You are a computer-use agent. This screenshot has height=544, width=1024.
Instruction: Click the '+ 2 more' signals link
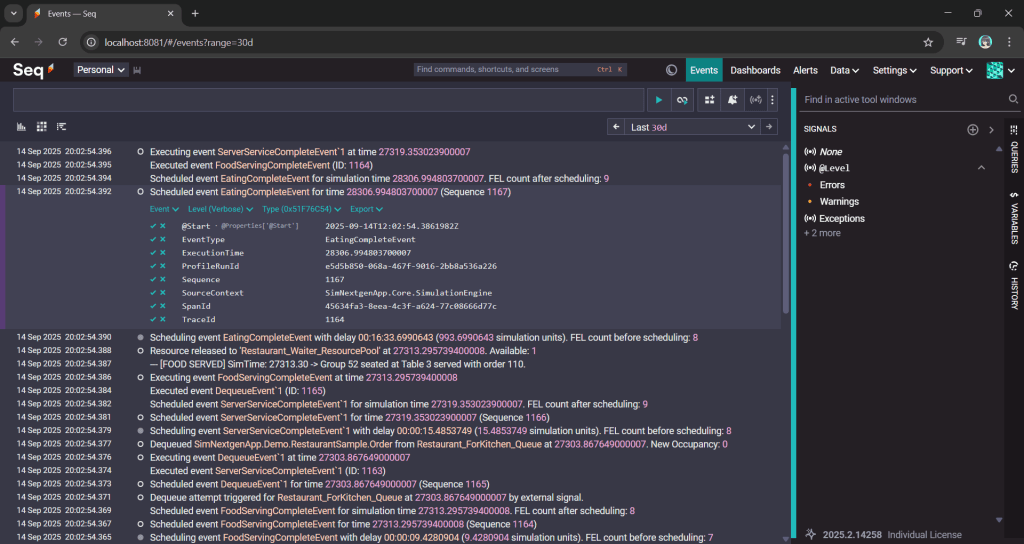(822, 233)
